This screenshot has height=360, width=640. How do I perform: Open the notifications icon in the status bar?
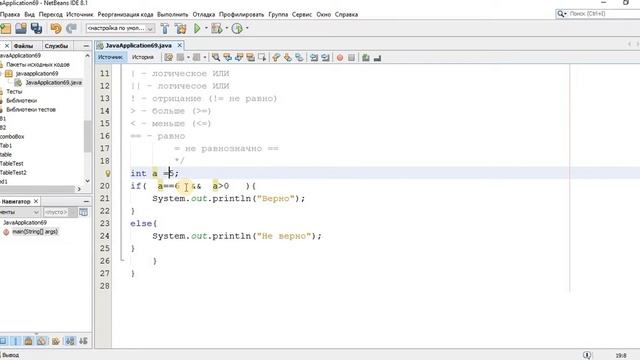click(587, 355)
